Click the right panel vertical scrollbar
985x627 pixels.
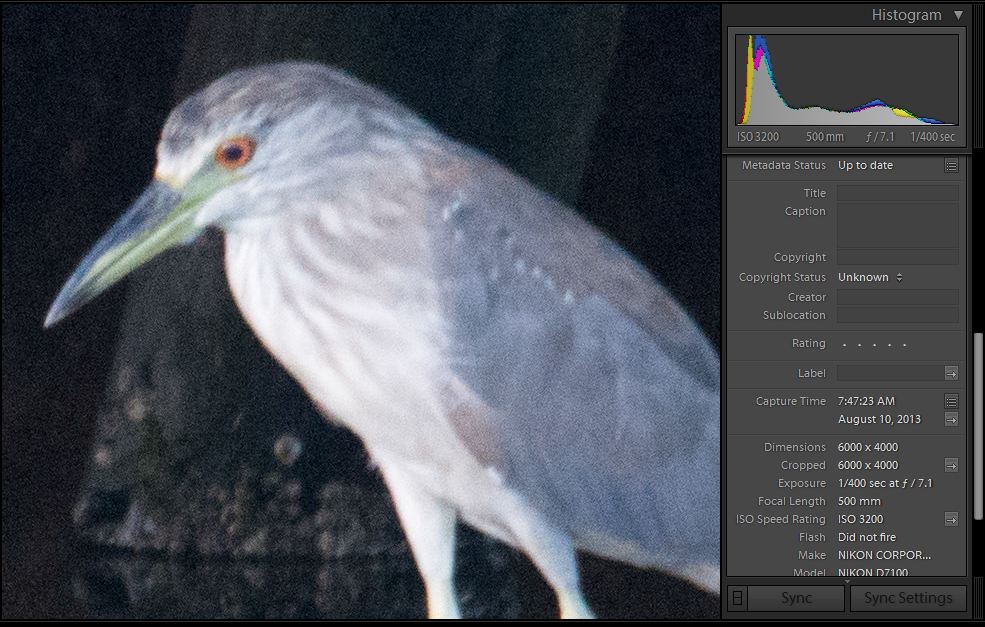(x=978, y=400)
